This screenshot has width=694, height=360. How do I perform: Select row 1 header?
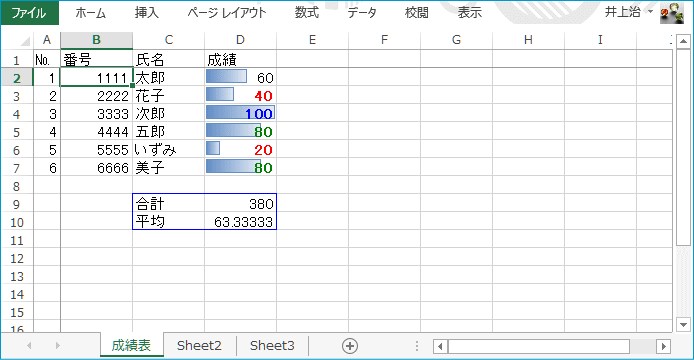click(x=16, y=60)
